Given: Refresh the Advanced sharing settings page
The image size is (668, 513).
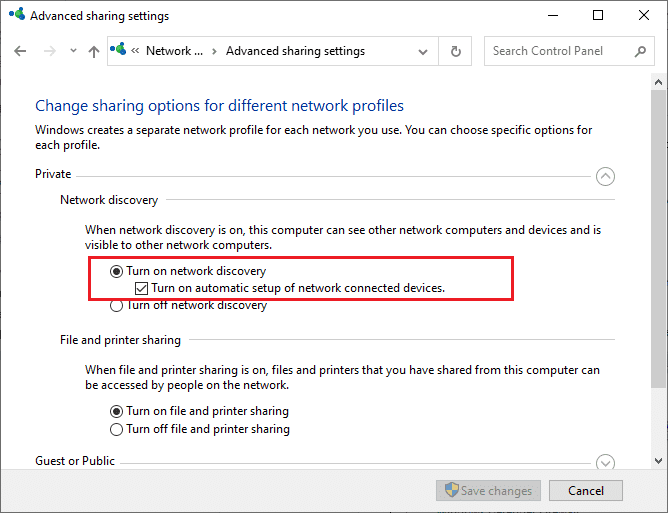Looking at the screenshot, I should click(456, 51).
